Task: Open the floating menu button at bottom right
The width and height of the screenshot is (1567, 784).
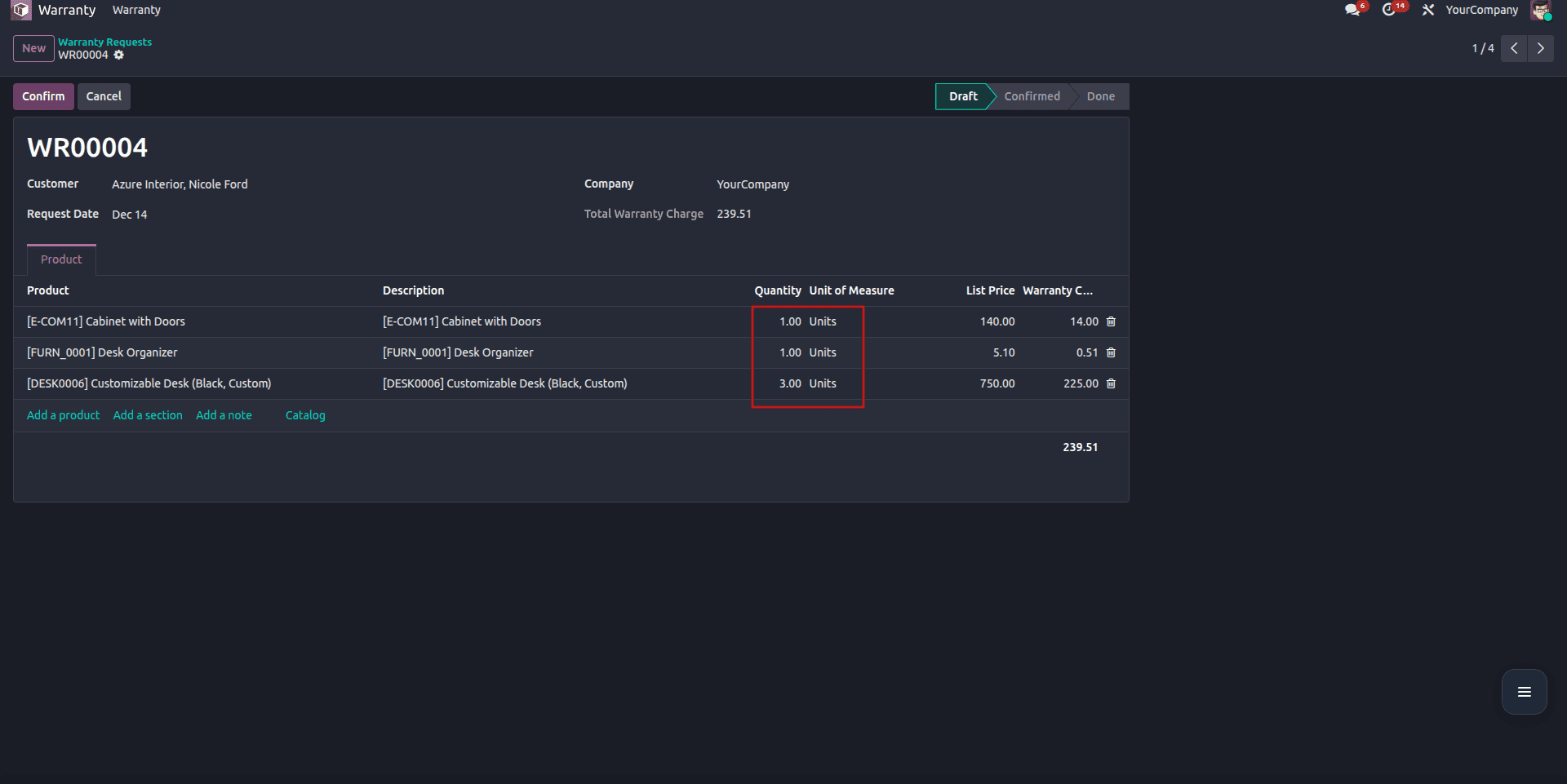Action: tap(1523, 692)
